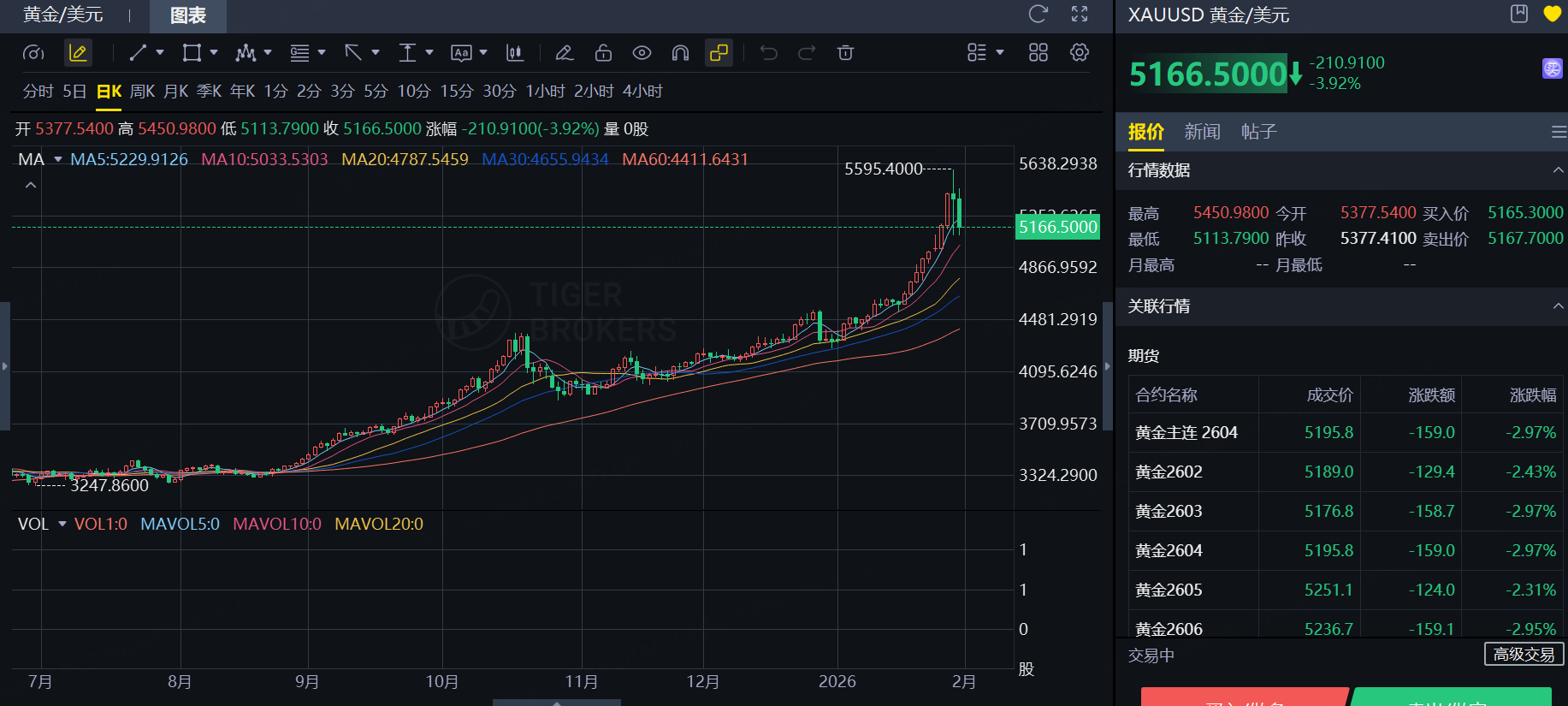The width and height of the screenshot is (1568, 706).
Task: Open the VOL indicator dropdown arrow
Action: pyautogui.click(x=62, y=525)
